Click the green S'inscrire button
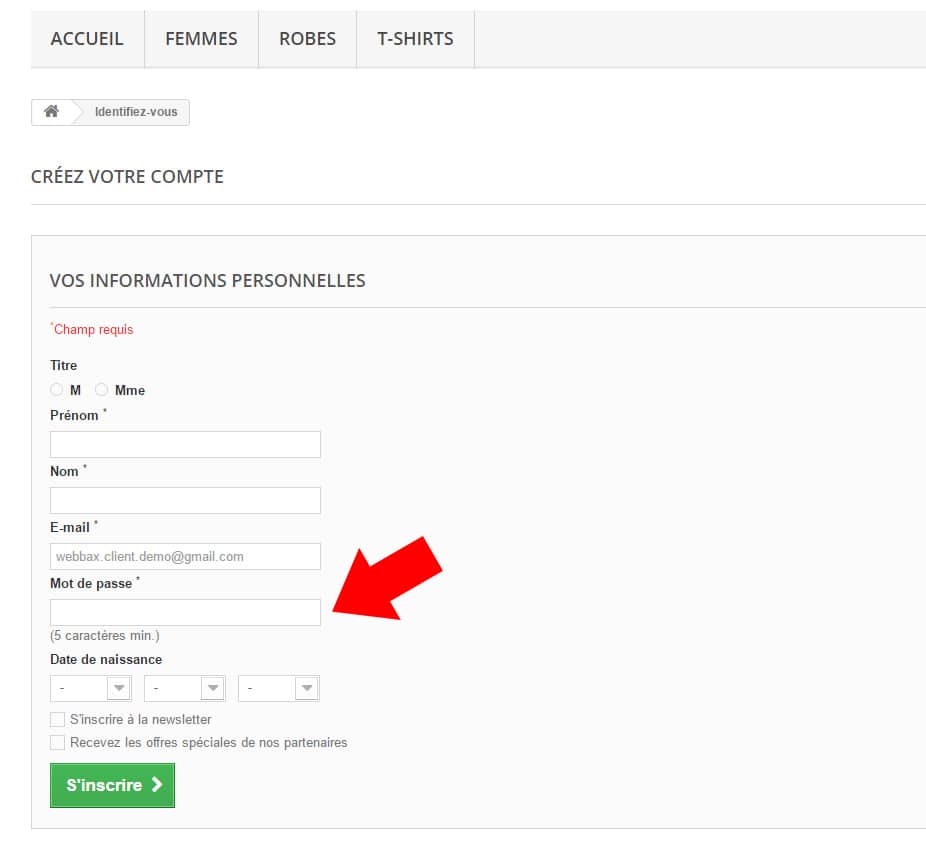926x856 pixels. point(112,786)
